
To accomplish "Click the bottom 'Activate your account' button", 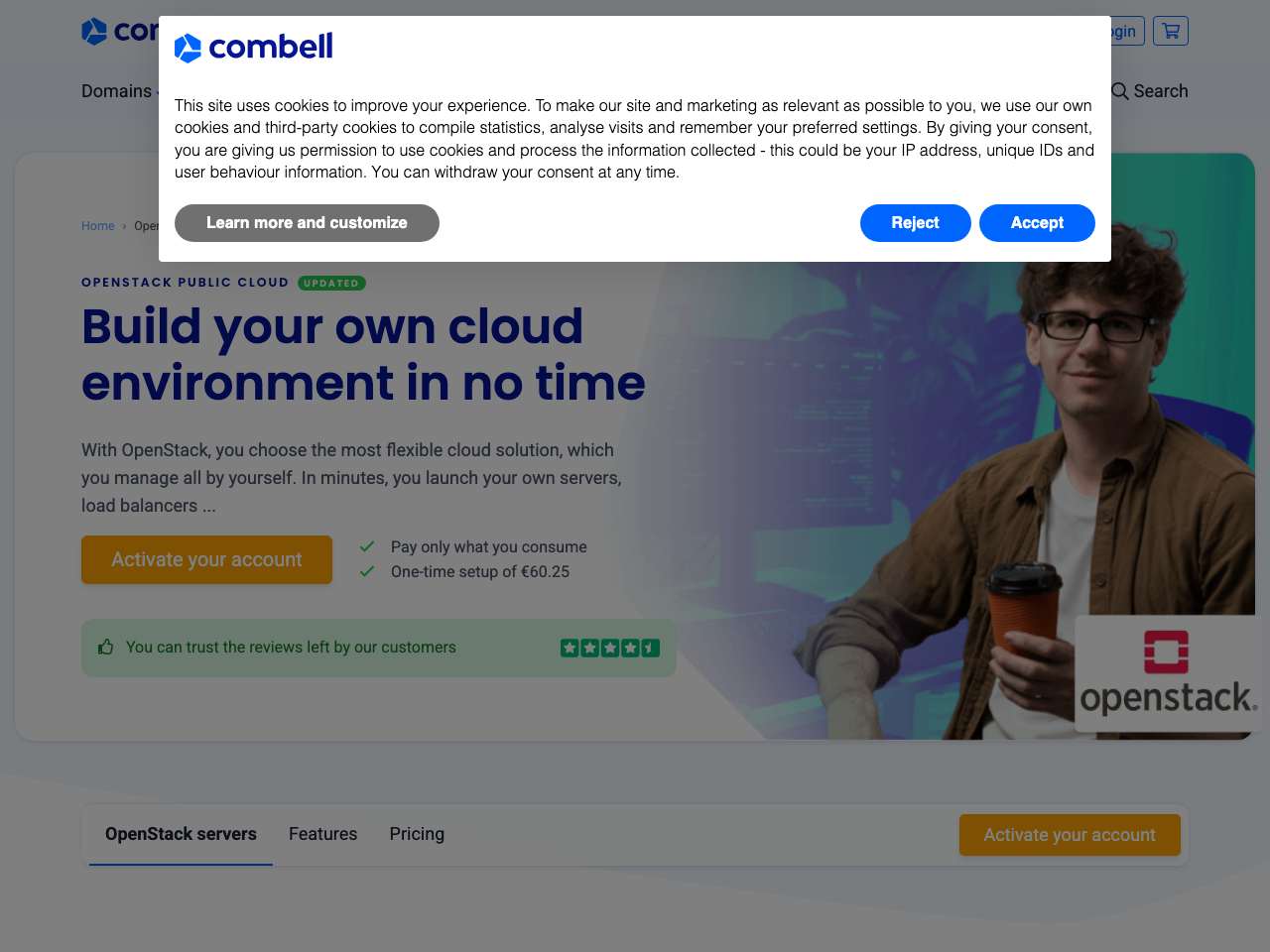I will pyautogui.click(x=1070, y=834).
